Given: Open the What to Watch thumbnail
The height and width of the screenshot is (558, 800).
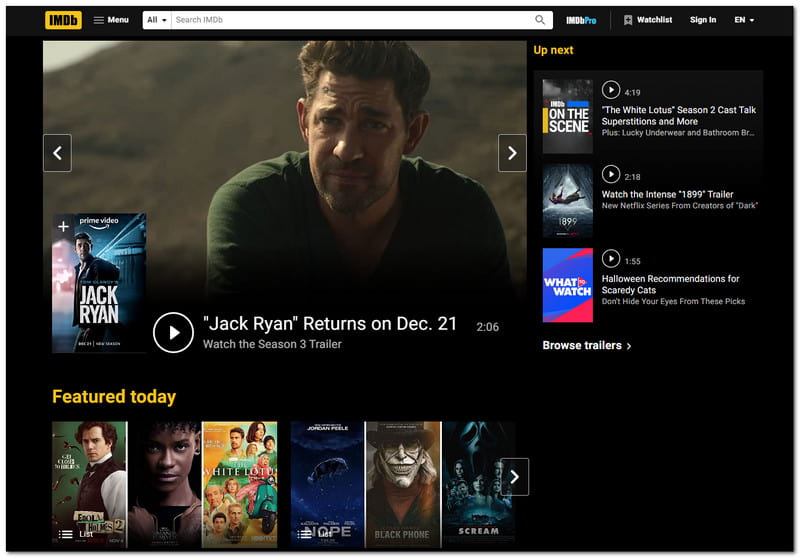Looking at the screenshot, I should coord(567,285).
